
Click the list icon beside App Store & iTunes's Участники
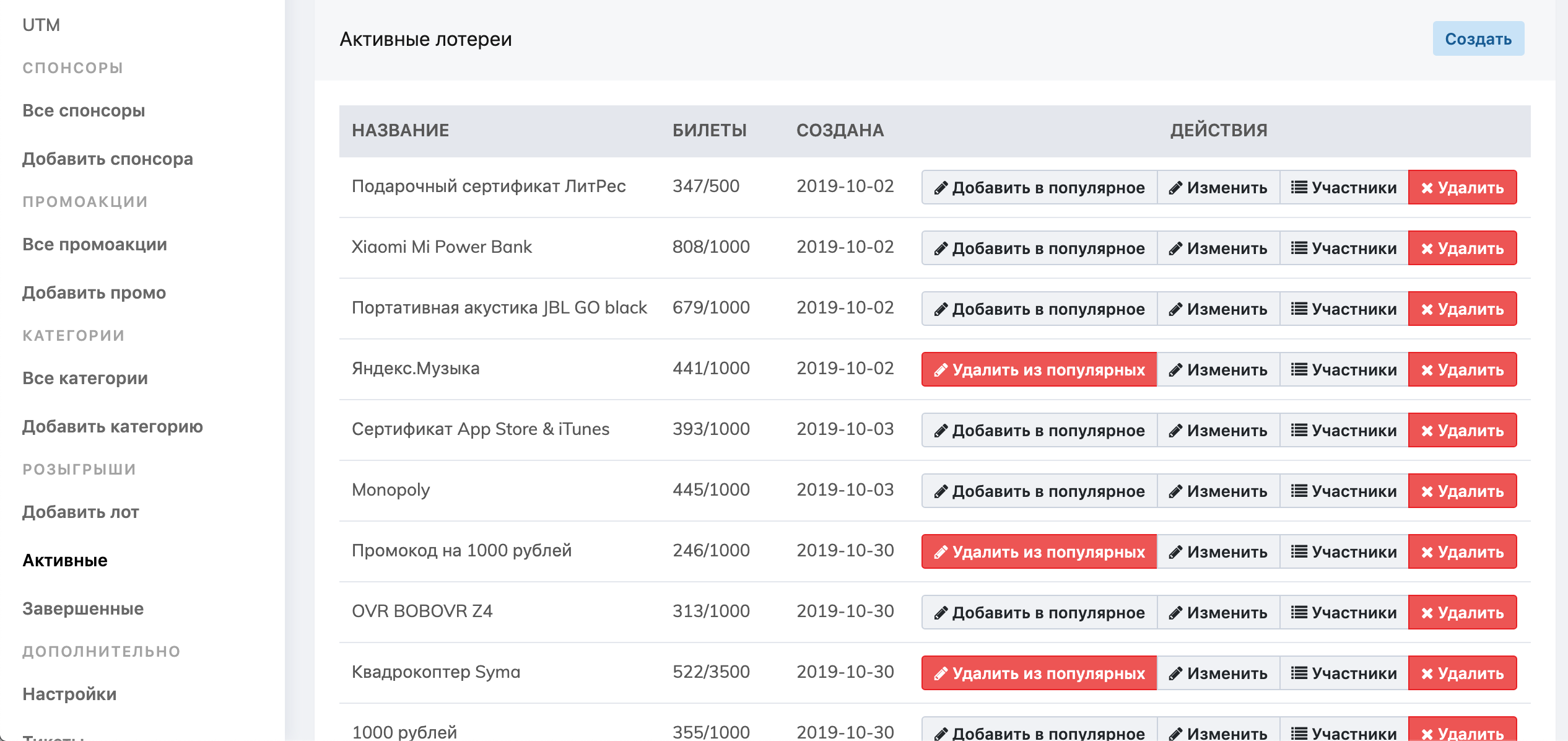1299,431
